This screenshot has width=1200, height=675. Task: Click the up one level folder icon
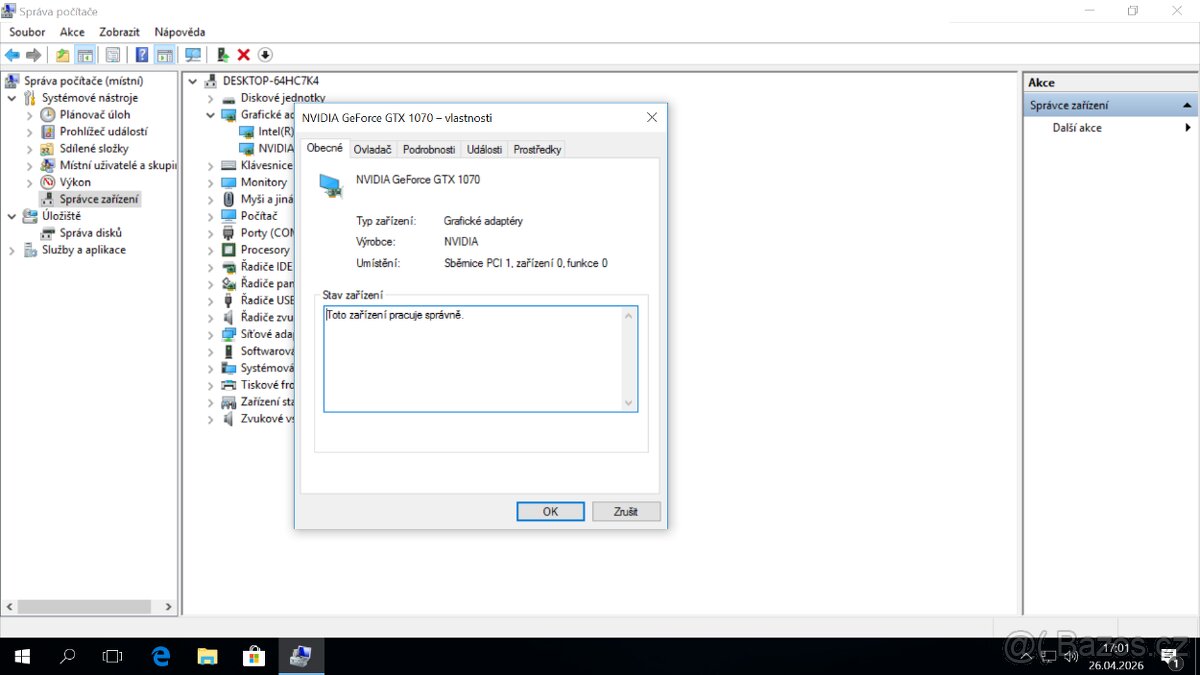pos(63,55)
